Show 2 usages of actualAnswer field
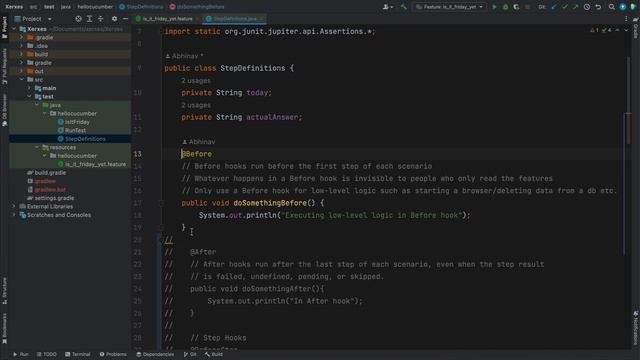 pos(196,105)
